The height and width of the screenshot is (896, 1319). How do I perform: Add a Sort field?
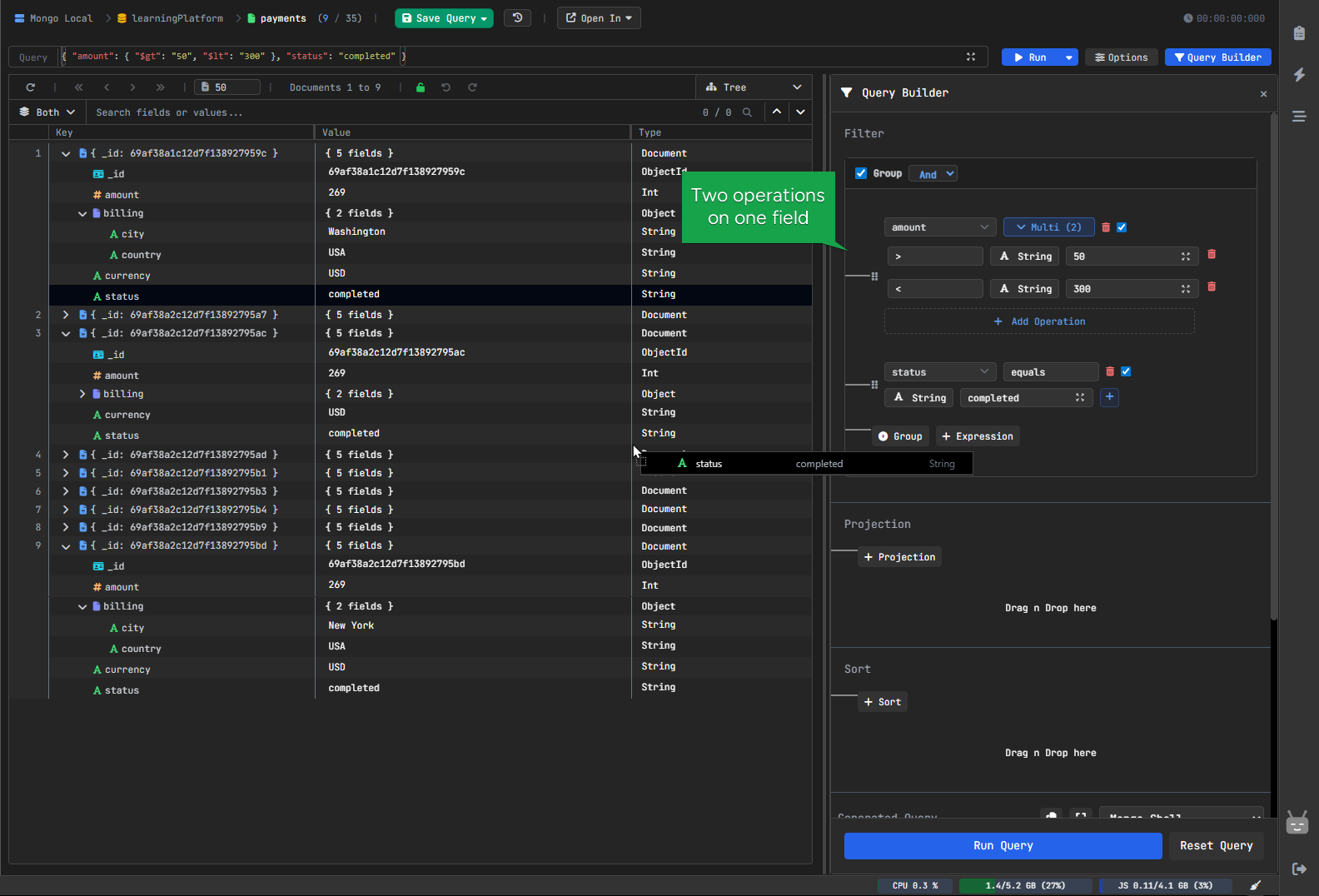pos(883,702)
